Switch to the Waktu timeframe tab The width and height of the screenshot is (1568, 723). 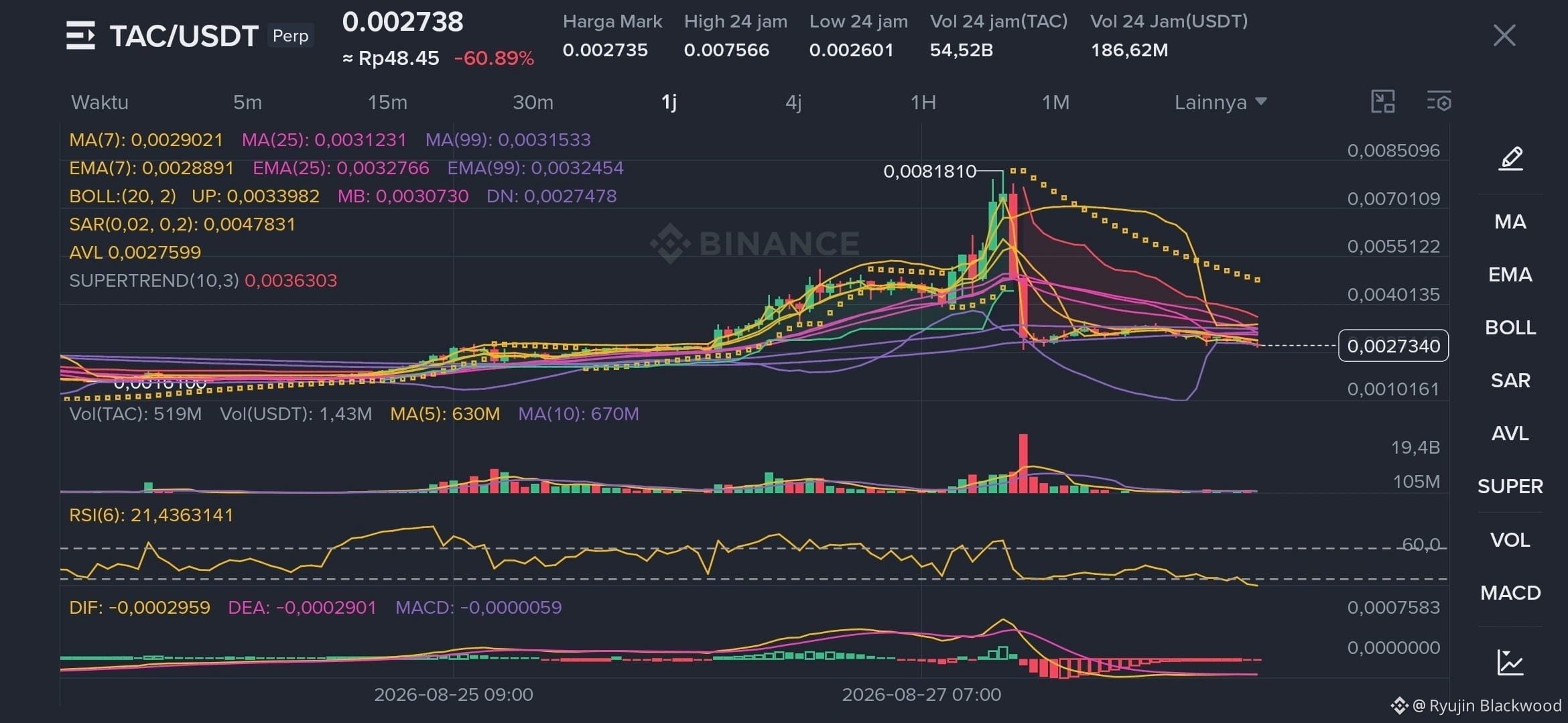tap(100, 103)
